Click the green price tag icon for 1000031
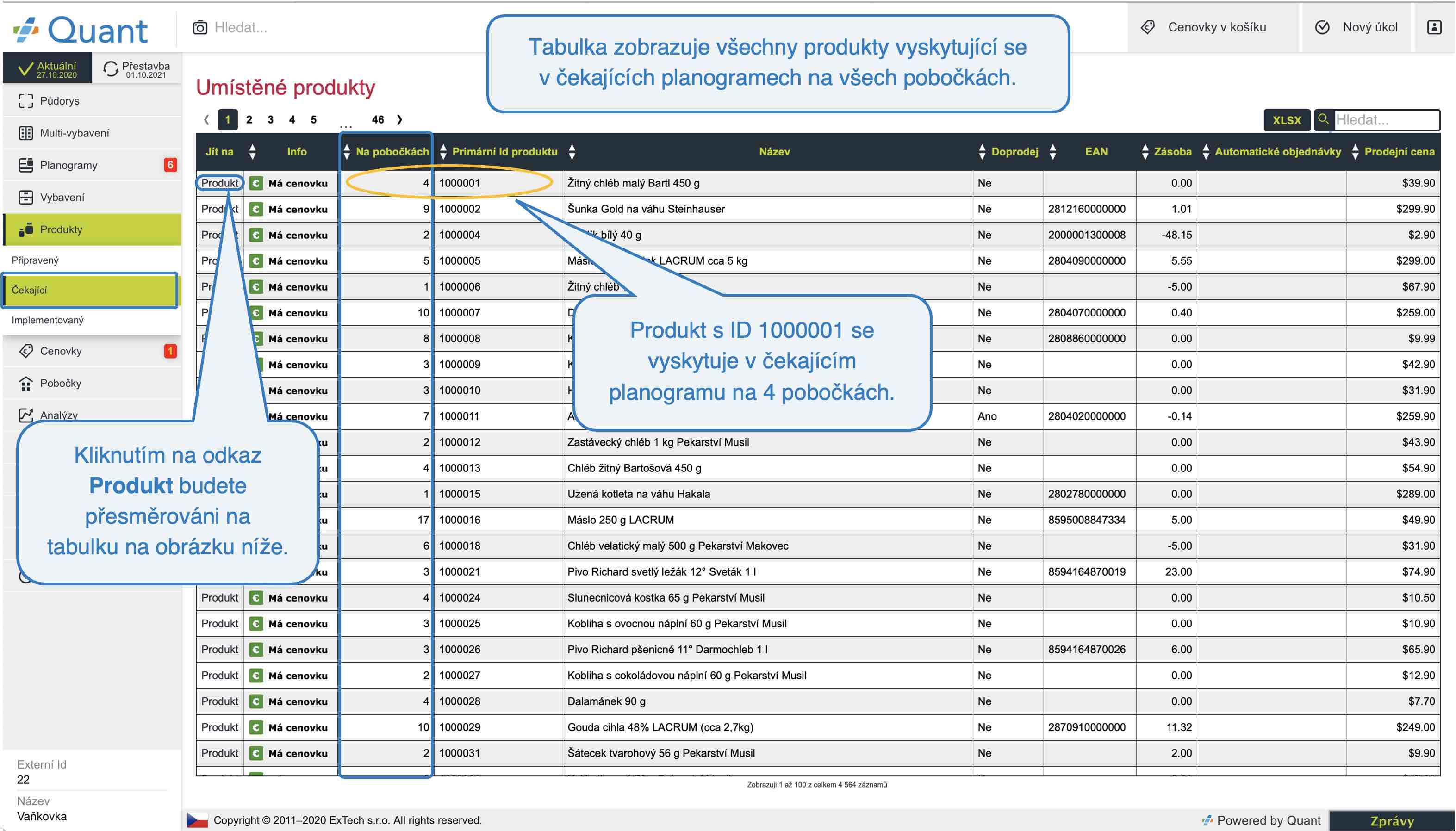 [x=256, y=753]
